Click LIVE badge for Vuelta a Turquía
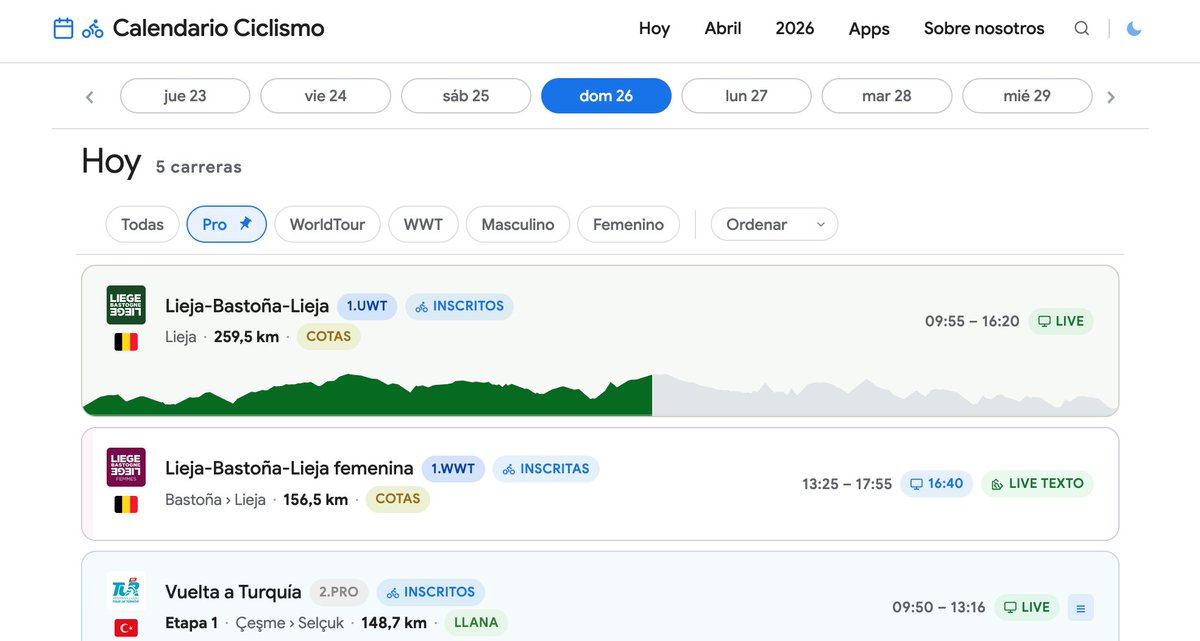 click(x=1027, y=607)
